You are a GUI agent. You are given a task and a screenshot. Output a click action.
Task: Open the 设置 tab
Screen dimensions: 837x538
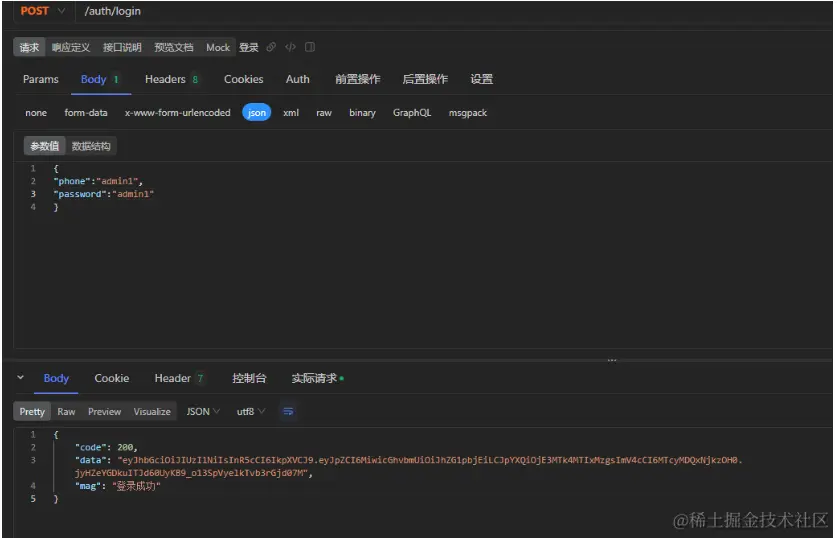click(481, 79)
